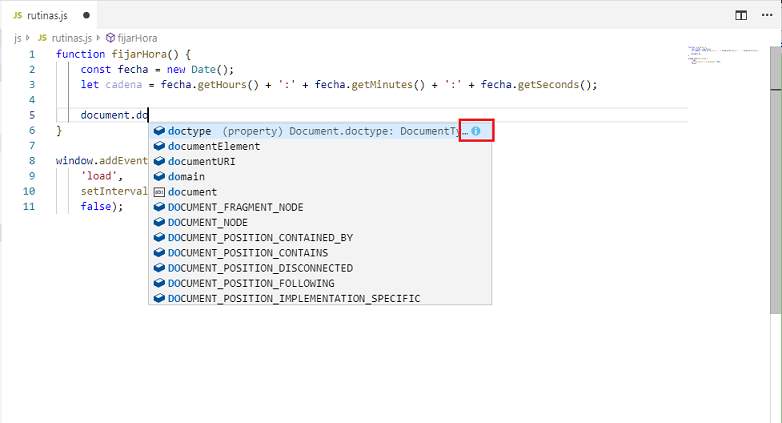The image size is (782, 423).
Task: Click new Date() on line 2
Action: pyautogui.click(x=197, y=69)
